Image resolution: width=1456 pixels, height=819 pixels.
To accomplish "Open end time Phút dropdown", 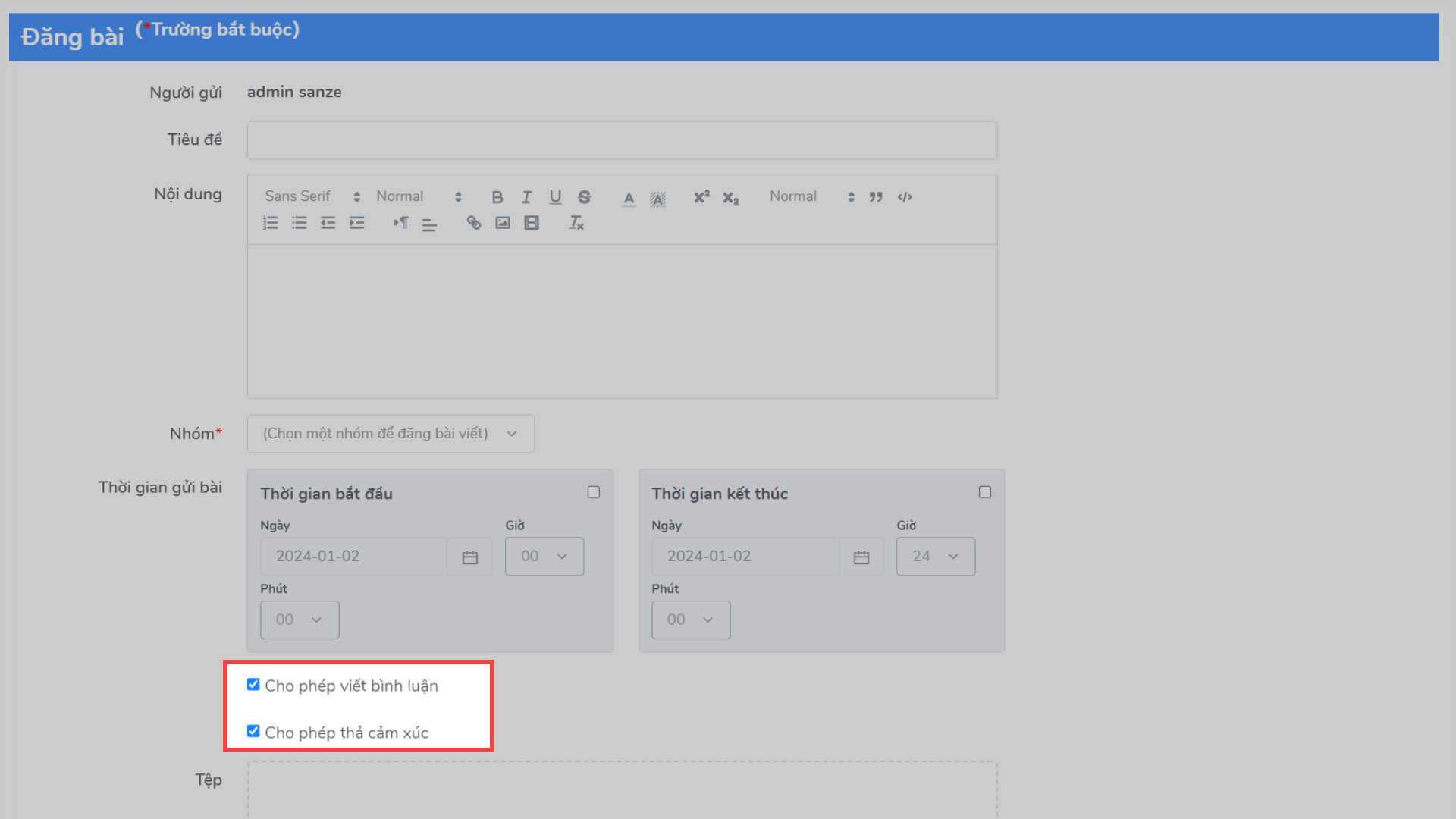I will point(691,620).
